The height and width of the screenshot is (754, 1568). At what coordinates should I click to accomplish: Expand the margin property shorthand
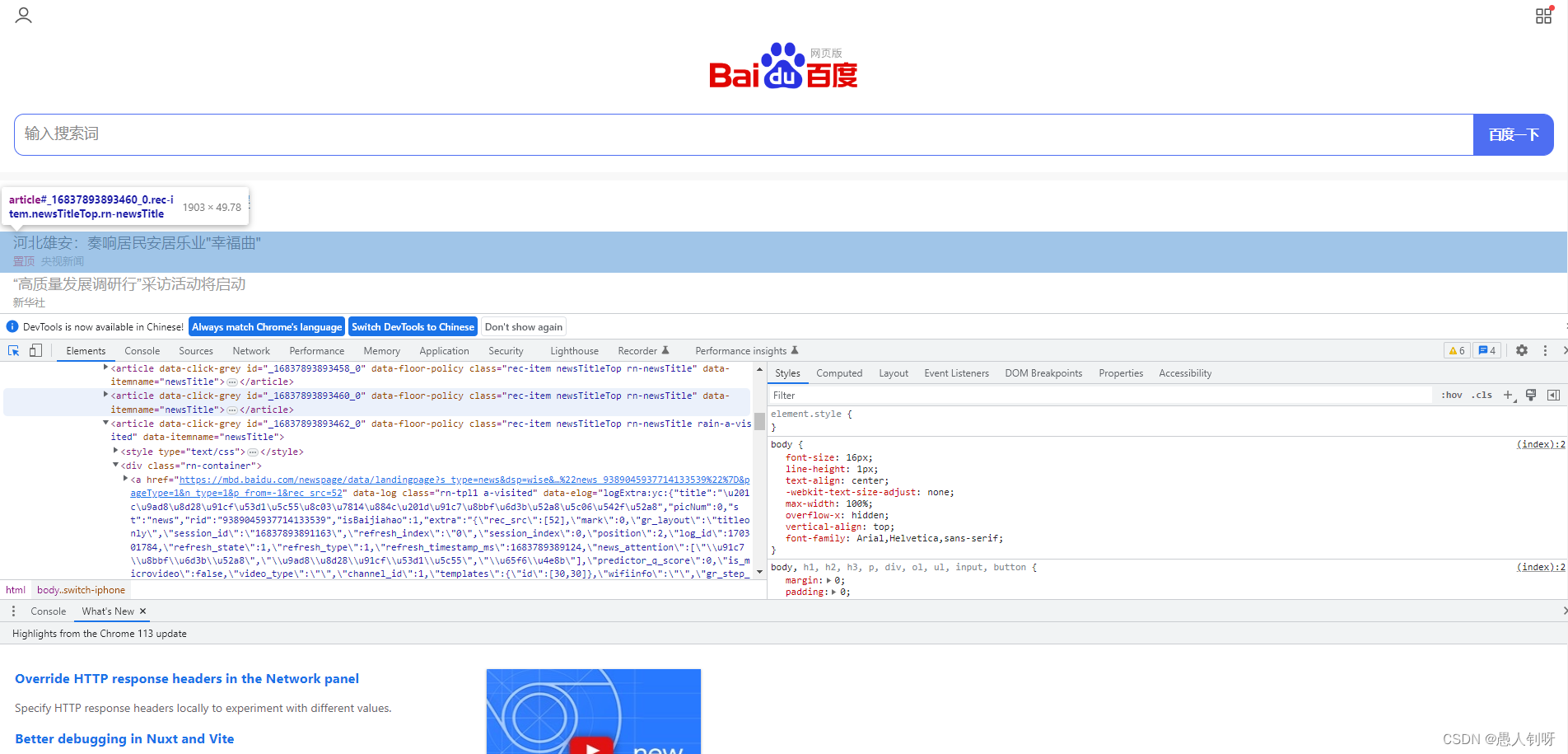[829, 580]
